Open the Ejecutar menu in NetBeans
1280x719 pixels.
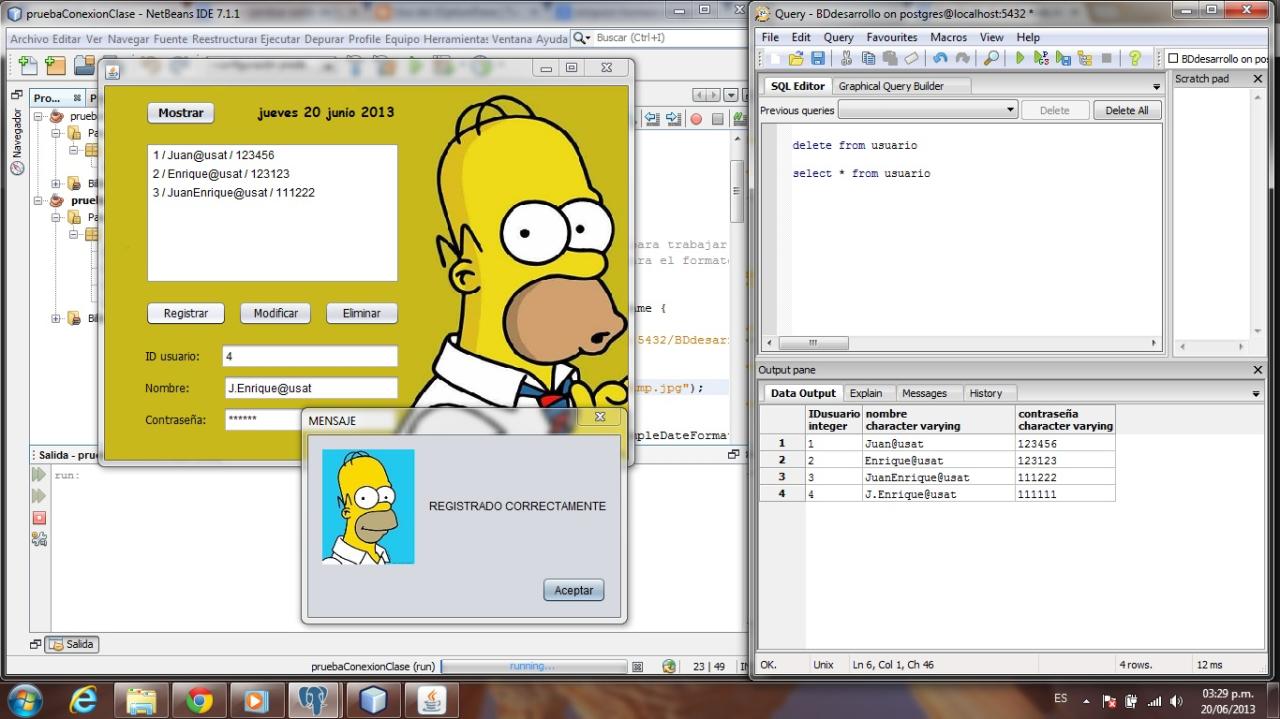[x=280, y=38]
